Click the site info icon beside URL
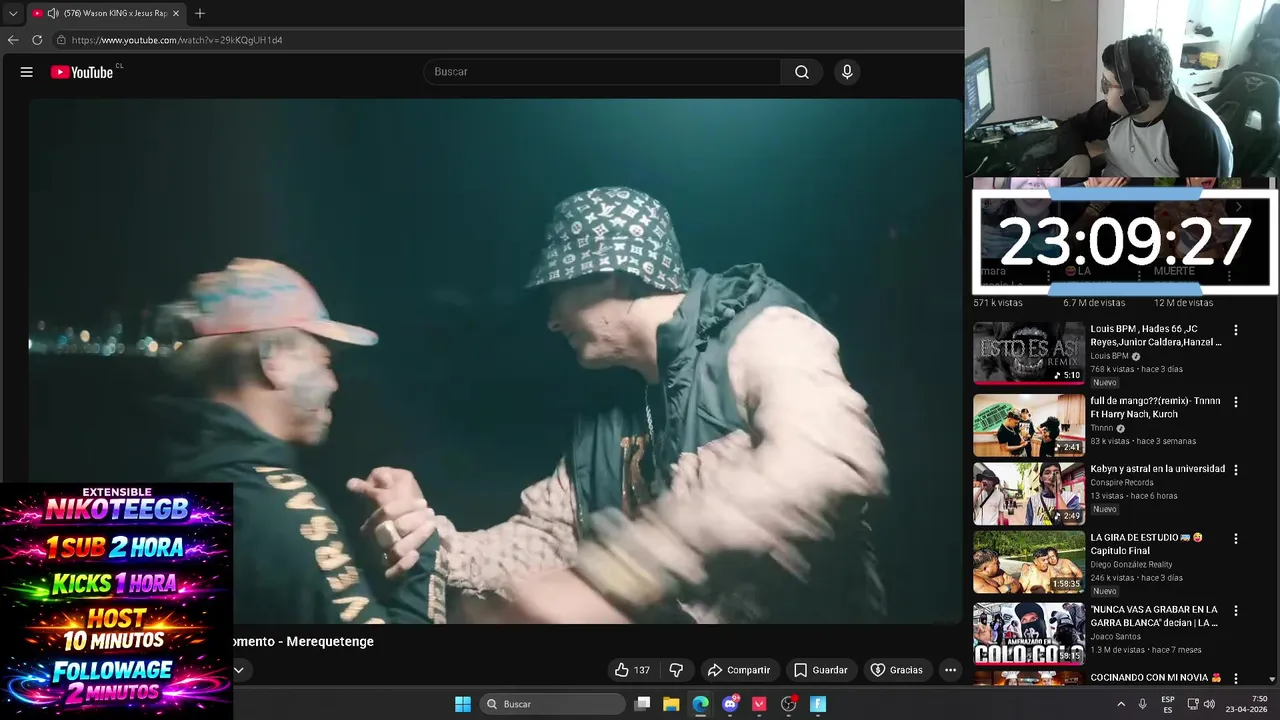Screen dimensions: 1280x720 (61, 40)
